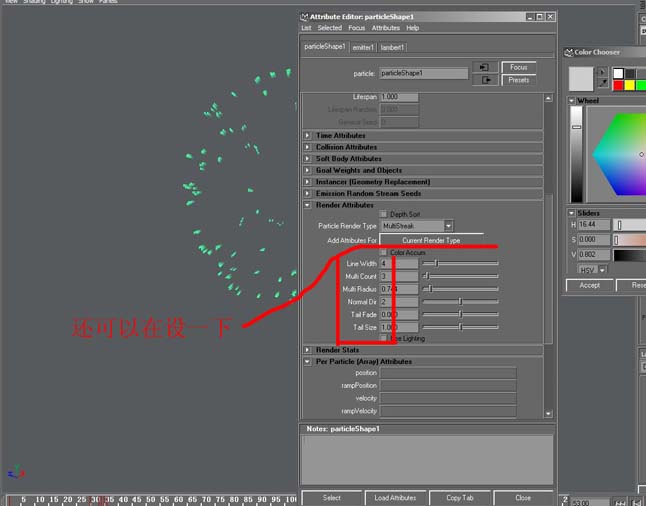Pick the red palette swatch in Color Chooser
Image resolution: width=646 pixels, height=506 pixels.
(x=618, y=85)
